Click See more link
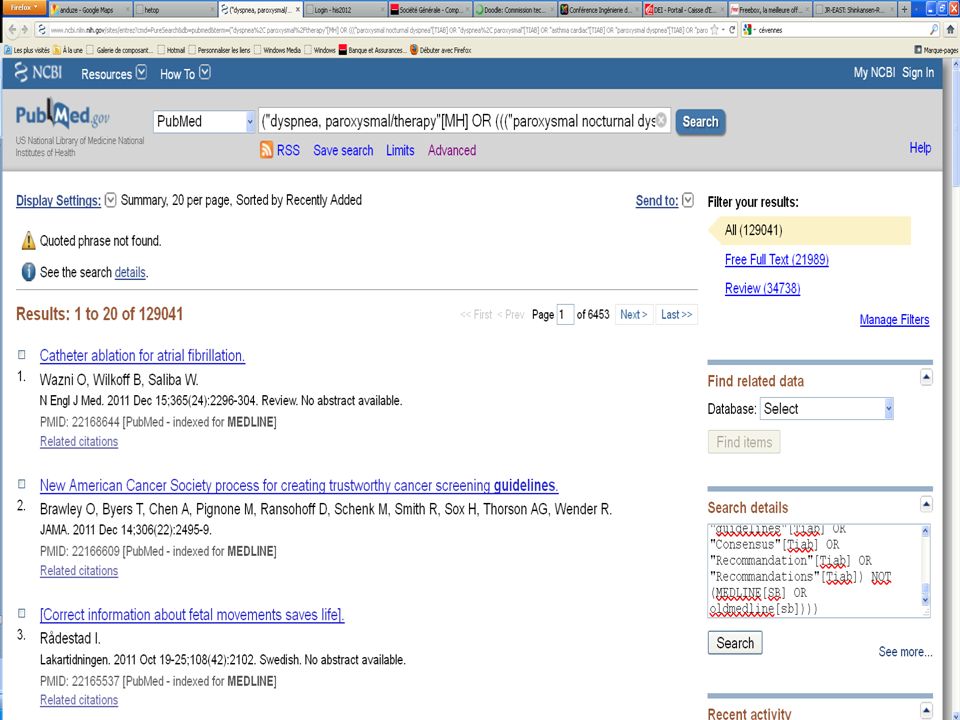Screen dimensions: 960x720 (905, 652)
